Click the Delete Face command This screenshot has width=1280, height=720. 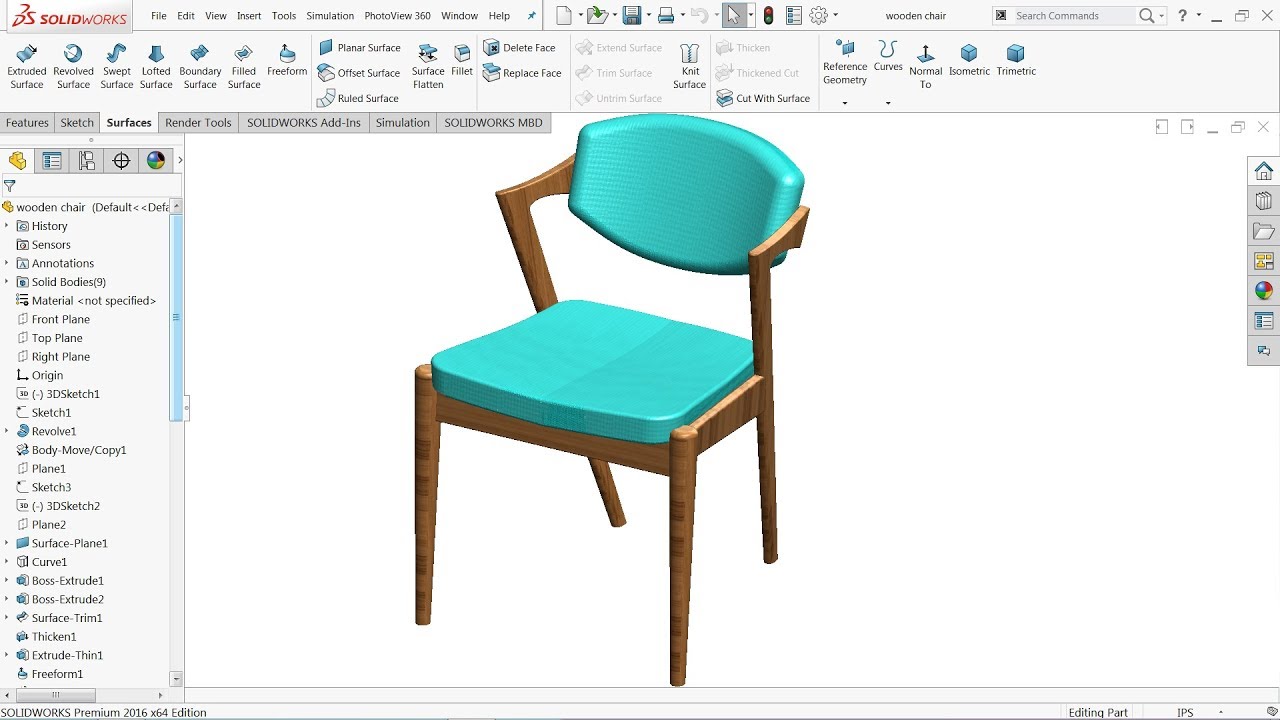519,47
